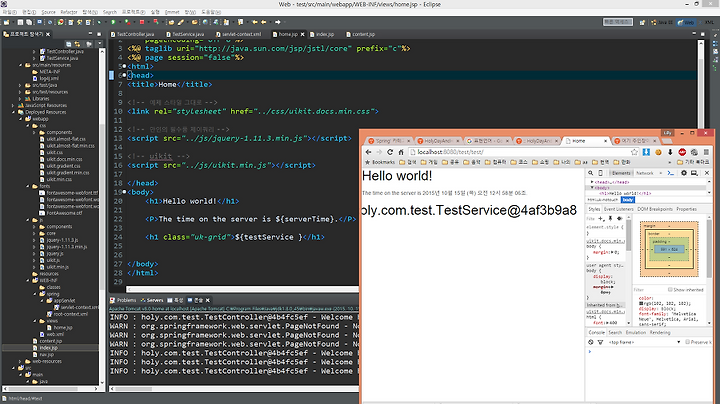This screenshot has height=404, width=720.
Task: Click the Adblock extension icon in Chrome
Action: coord(682,152)
